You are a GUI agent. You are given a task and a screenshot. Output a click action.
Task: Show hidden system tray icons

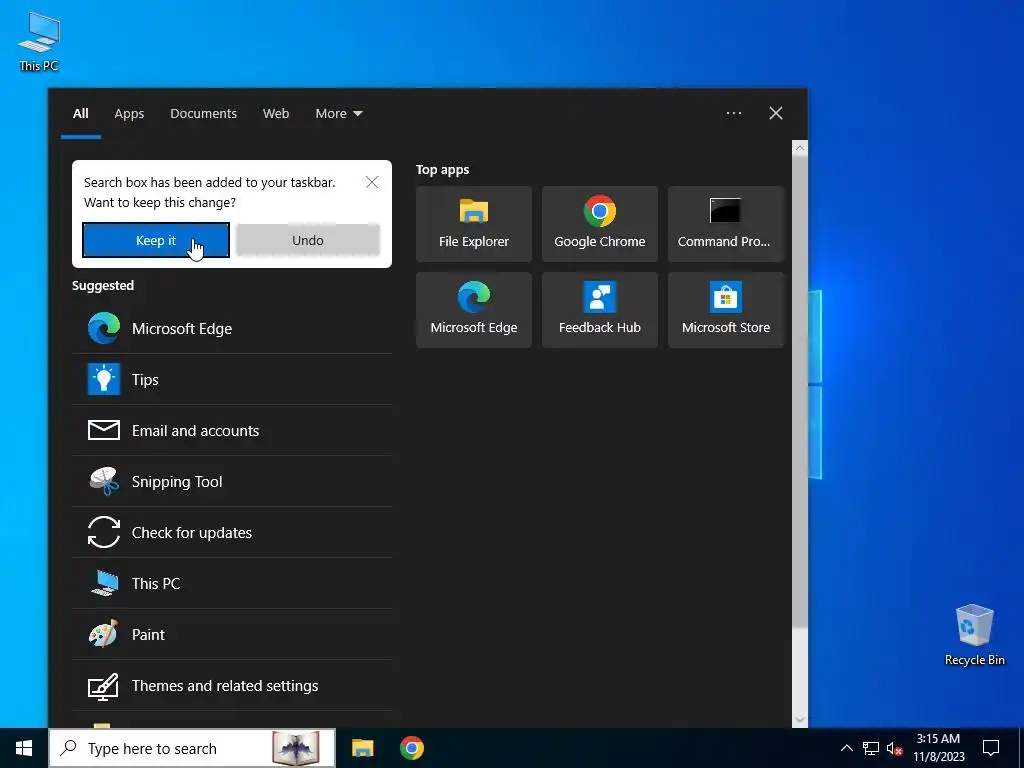tap(846, 748)
